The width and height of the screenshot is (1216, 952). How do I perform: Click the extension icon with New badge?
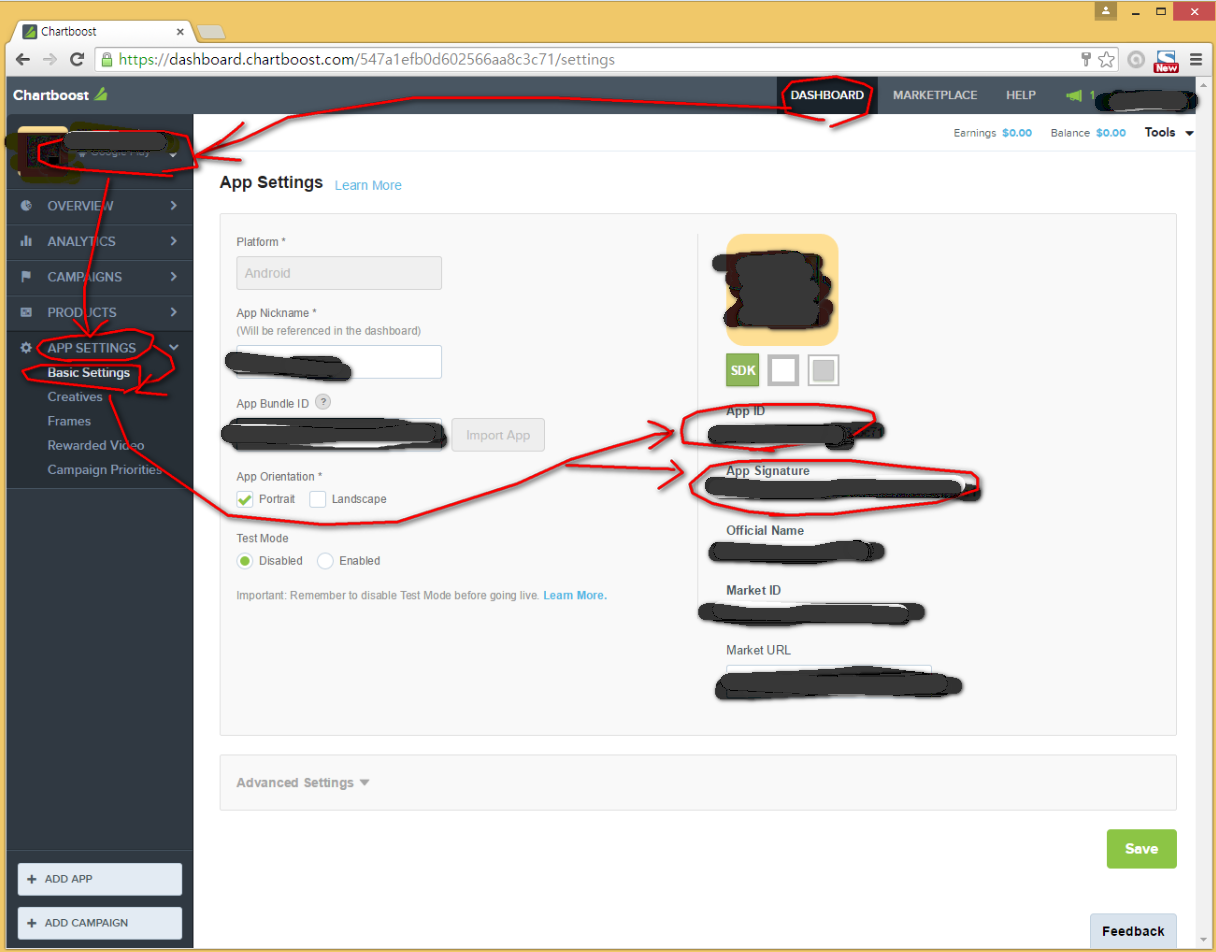pos(1166,61)
